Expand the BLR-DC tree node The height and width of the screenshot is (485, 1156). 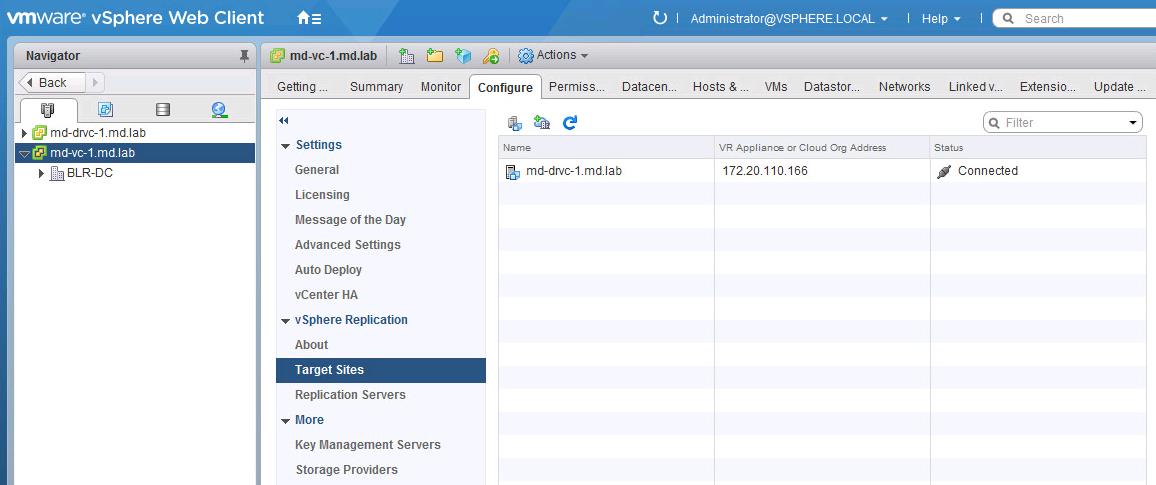click(41, 174)
